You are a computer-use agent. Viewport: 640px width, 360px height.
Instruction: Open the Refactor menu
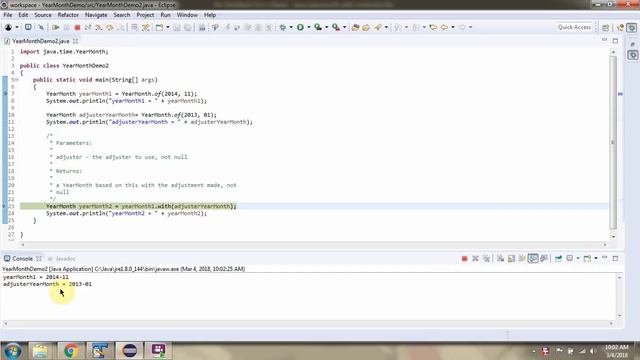(x=68, y=15)
